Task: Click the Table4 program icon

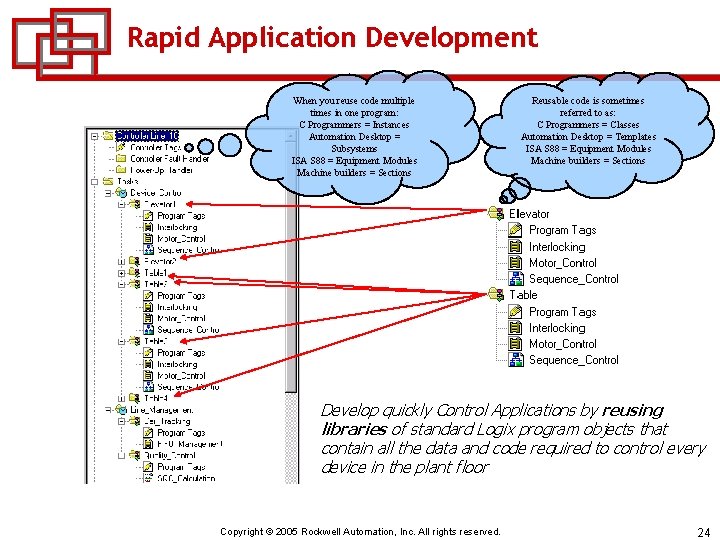Action: point(135,398)
